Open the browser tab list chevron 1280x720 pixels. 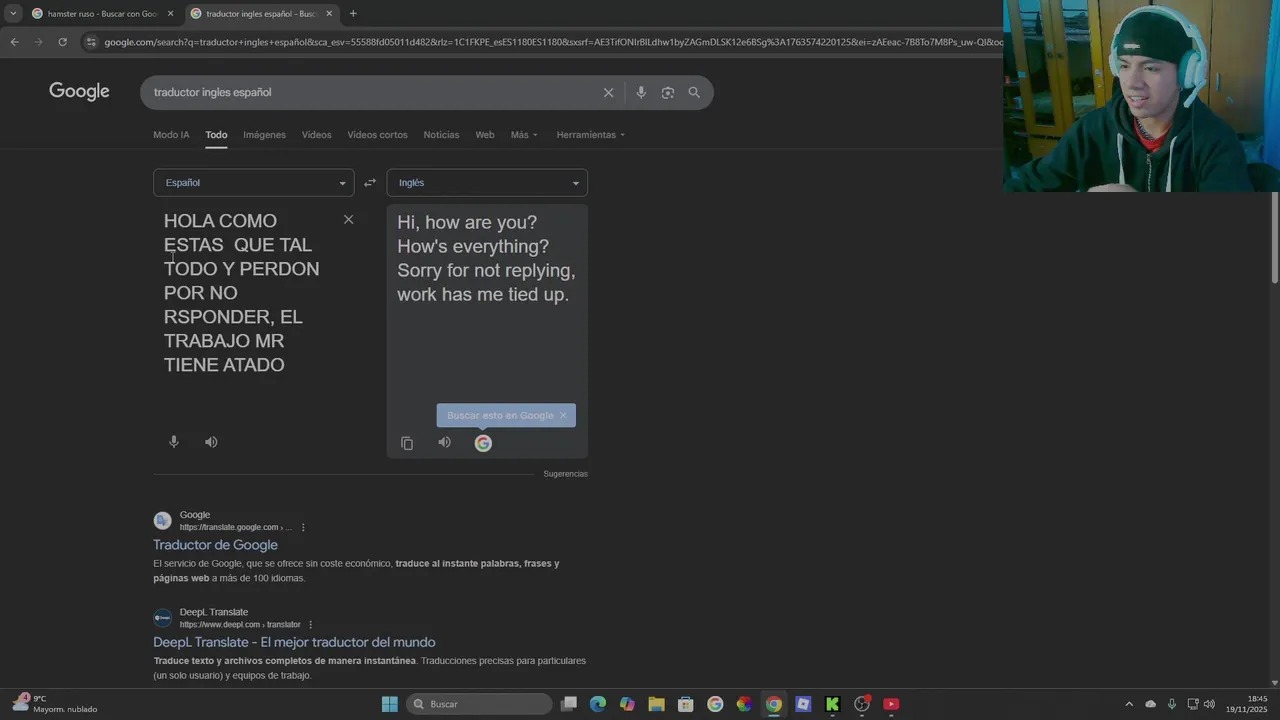13,14
